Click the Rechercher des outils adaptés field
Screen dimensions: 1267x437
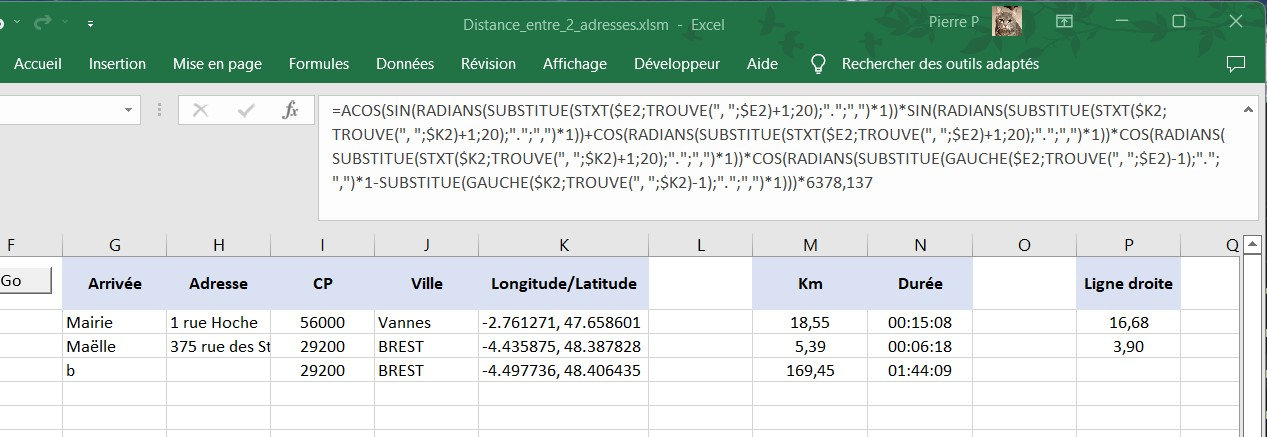[940, 64]
